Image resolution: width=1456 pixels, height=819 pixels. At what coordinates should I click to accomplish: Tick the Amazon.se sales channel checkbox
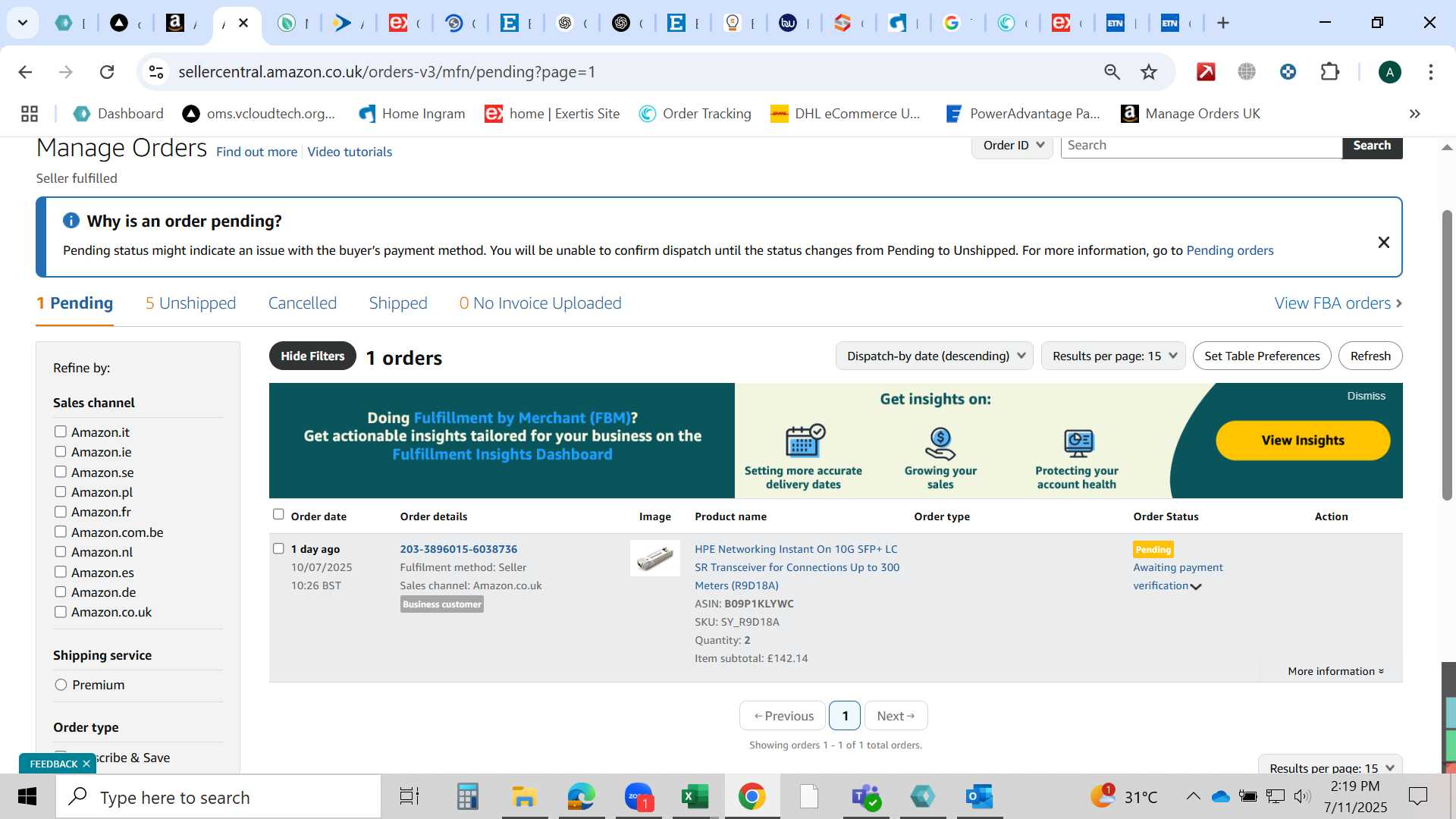pyautogui.click(x=61, y=472)
